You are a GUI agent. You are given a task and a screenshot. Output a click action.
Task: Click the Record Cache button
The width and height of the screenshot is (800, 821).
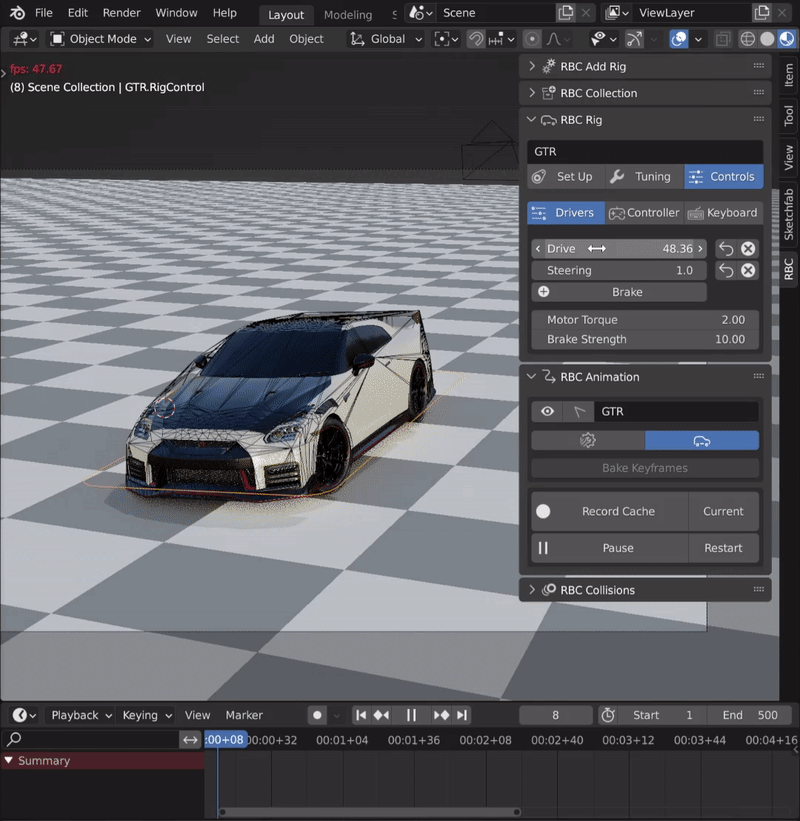[x=609, y=511]
